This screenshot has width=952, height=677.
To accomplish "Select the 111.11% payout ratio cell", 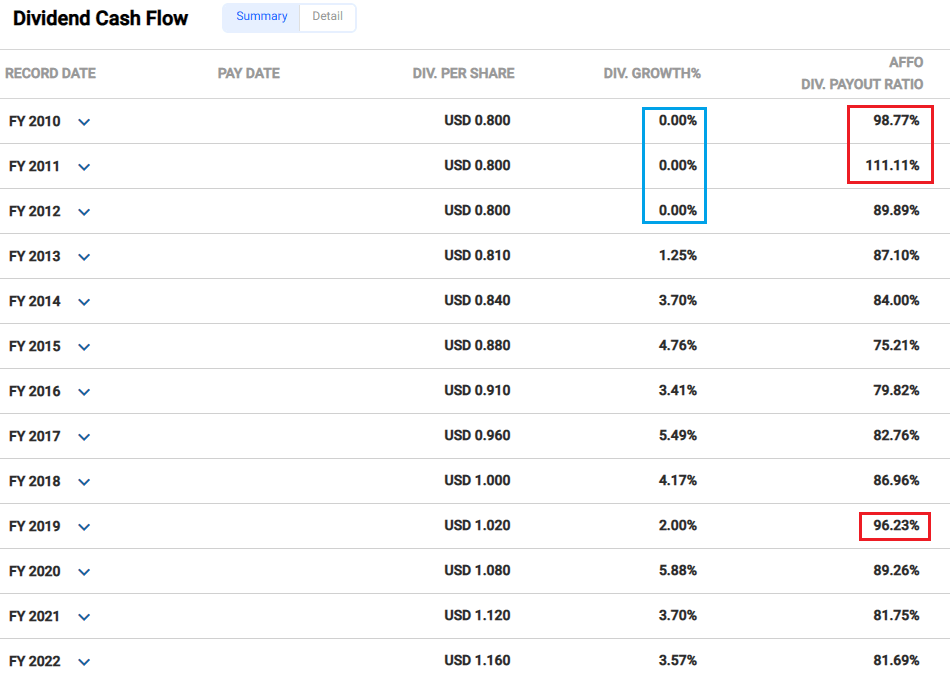I will 892,165.
